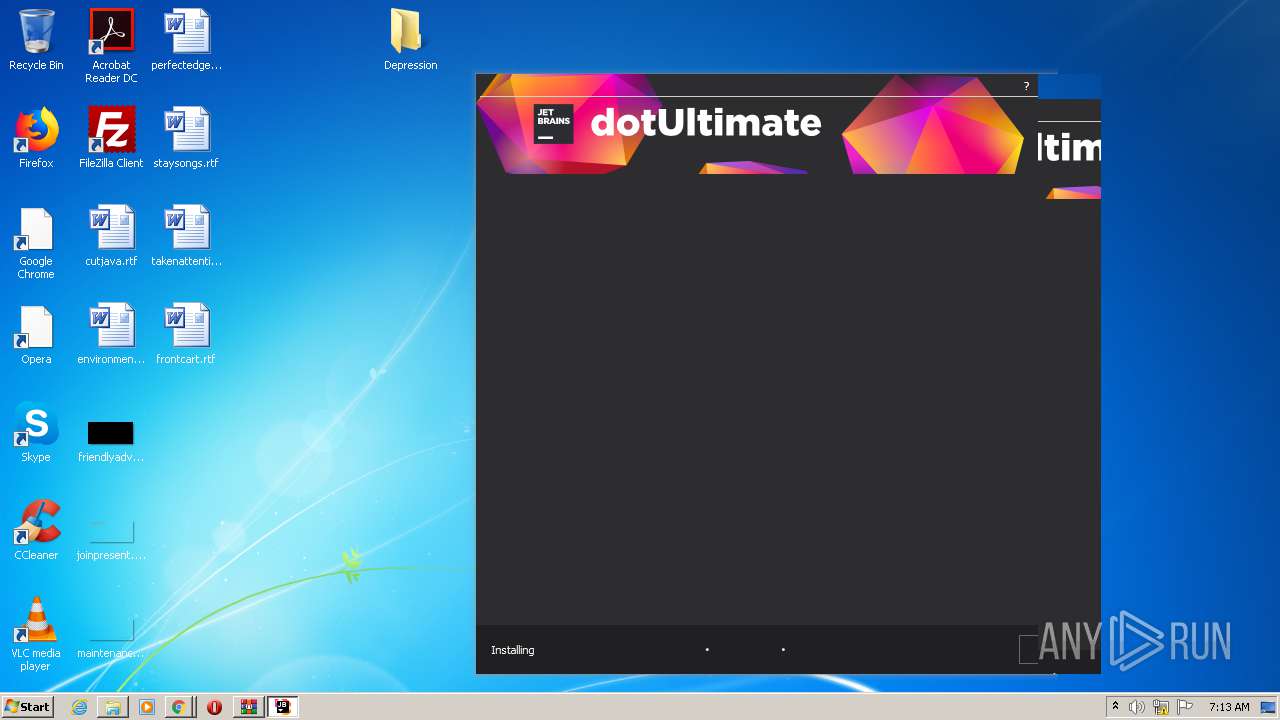
Task: Switch to JetBrains installer taskbar button
Action: pos(282,707)
